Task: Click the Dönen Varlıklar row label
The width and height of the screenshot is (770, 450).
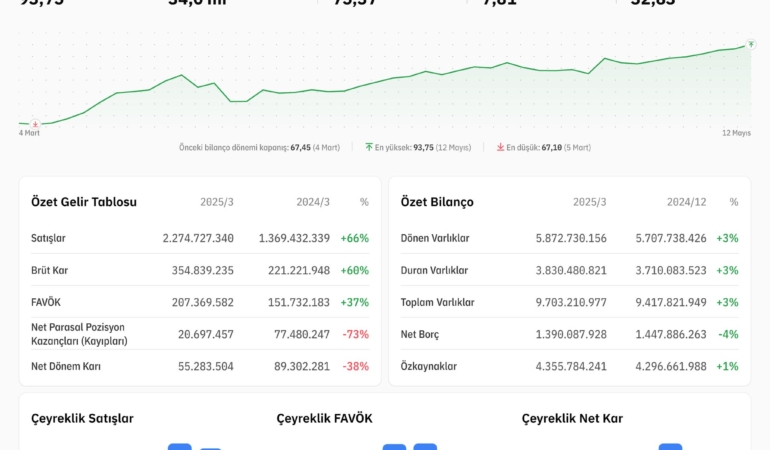Action: click(x=435, y=238)
